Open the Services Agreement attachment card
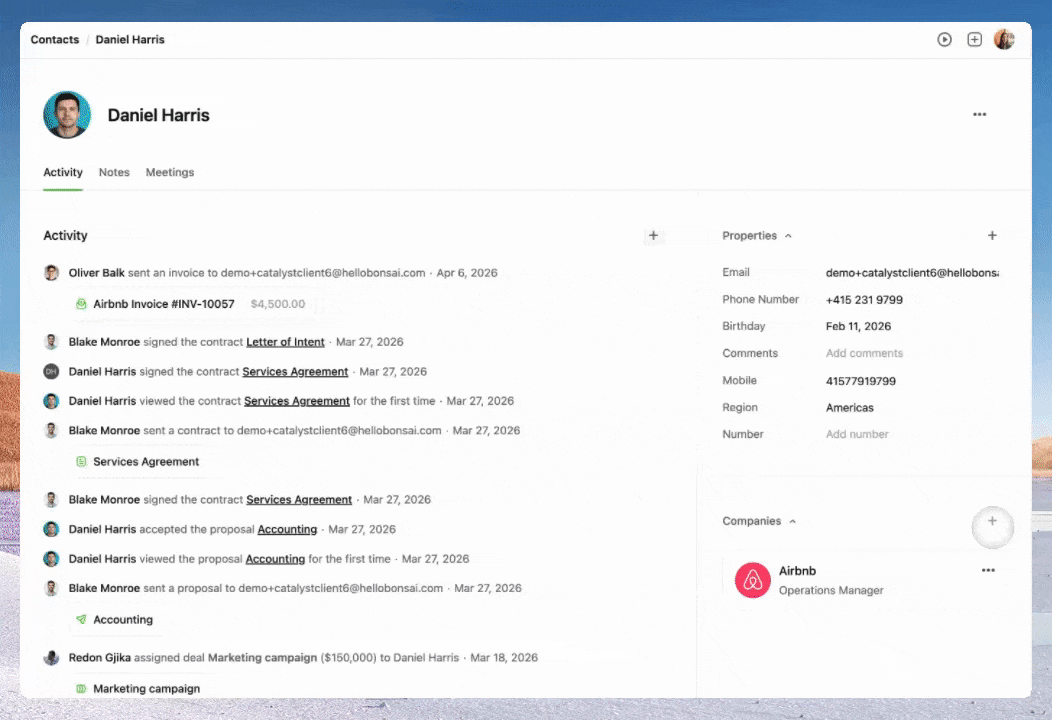 146,462
